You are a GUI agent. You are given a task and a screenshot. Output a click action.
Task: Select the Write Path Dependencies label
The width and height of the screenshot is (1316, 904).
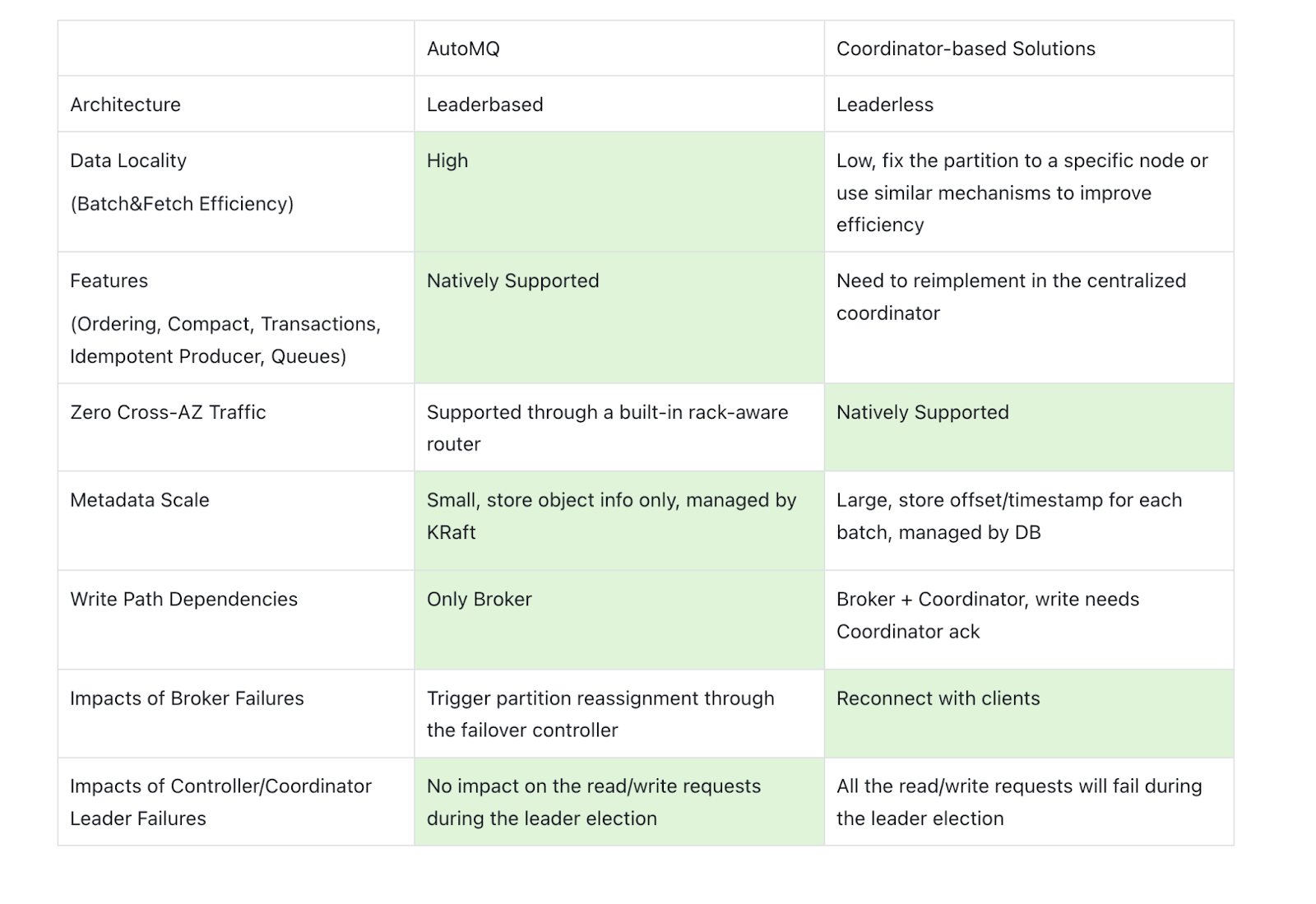183,599
